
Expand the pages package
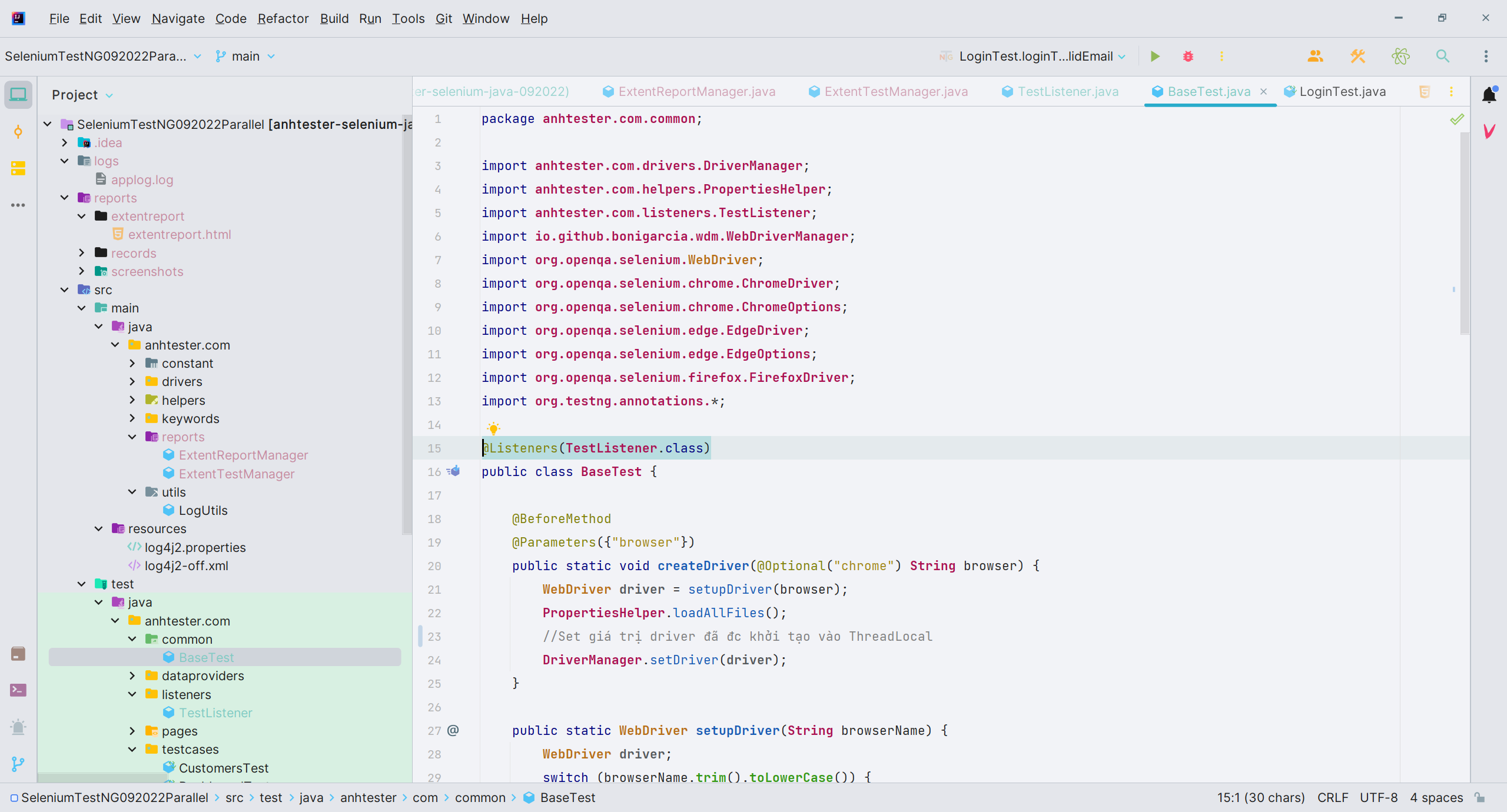[x=132, y=731]
